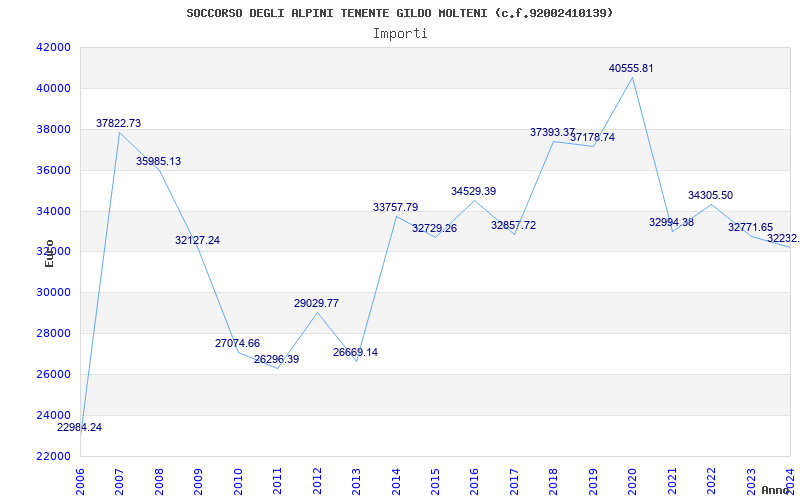
Task: Click the 22000 y-axis tick
Action: click(x=53, y=456)
